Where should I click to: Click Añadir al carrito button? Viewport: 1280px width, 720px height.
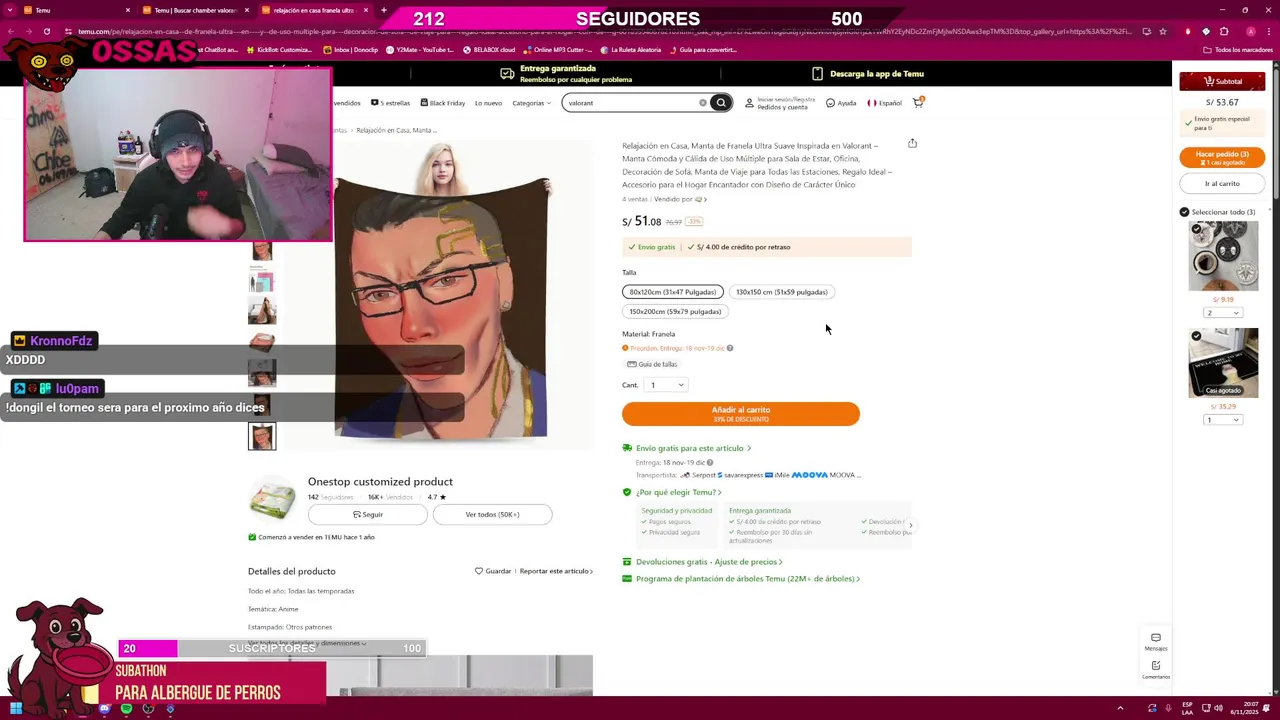(x=741, y=414)
